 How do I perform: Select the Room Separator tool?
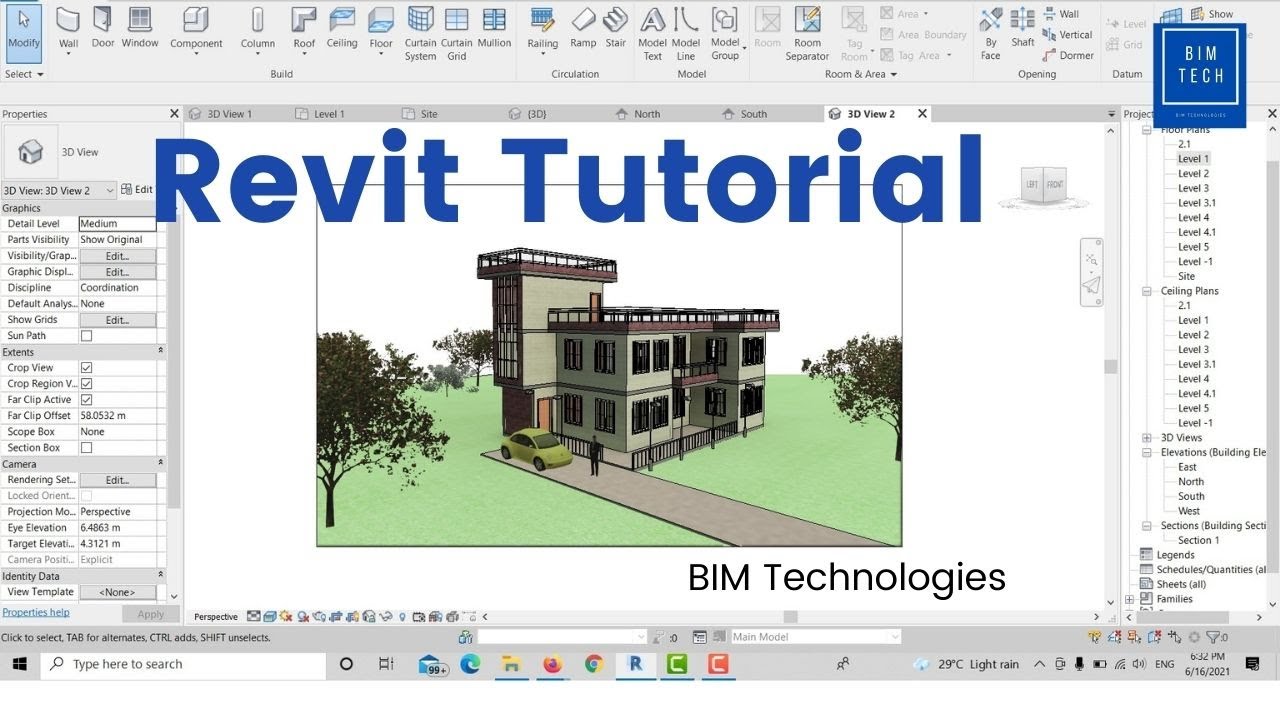(807, 33)
